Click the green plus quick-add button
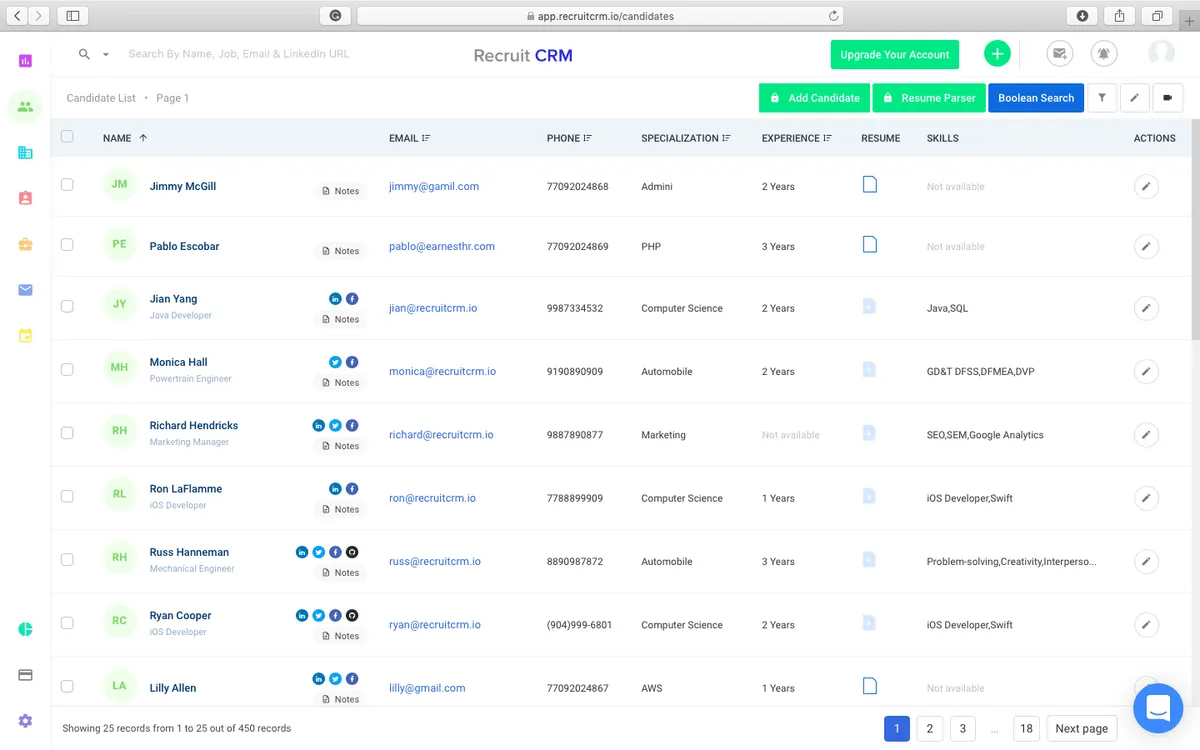Screen dimensions: 1200x750 pos(997,54)
